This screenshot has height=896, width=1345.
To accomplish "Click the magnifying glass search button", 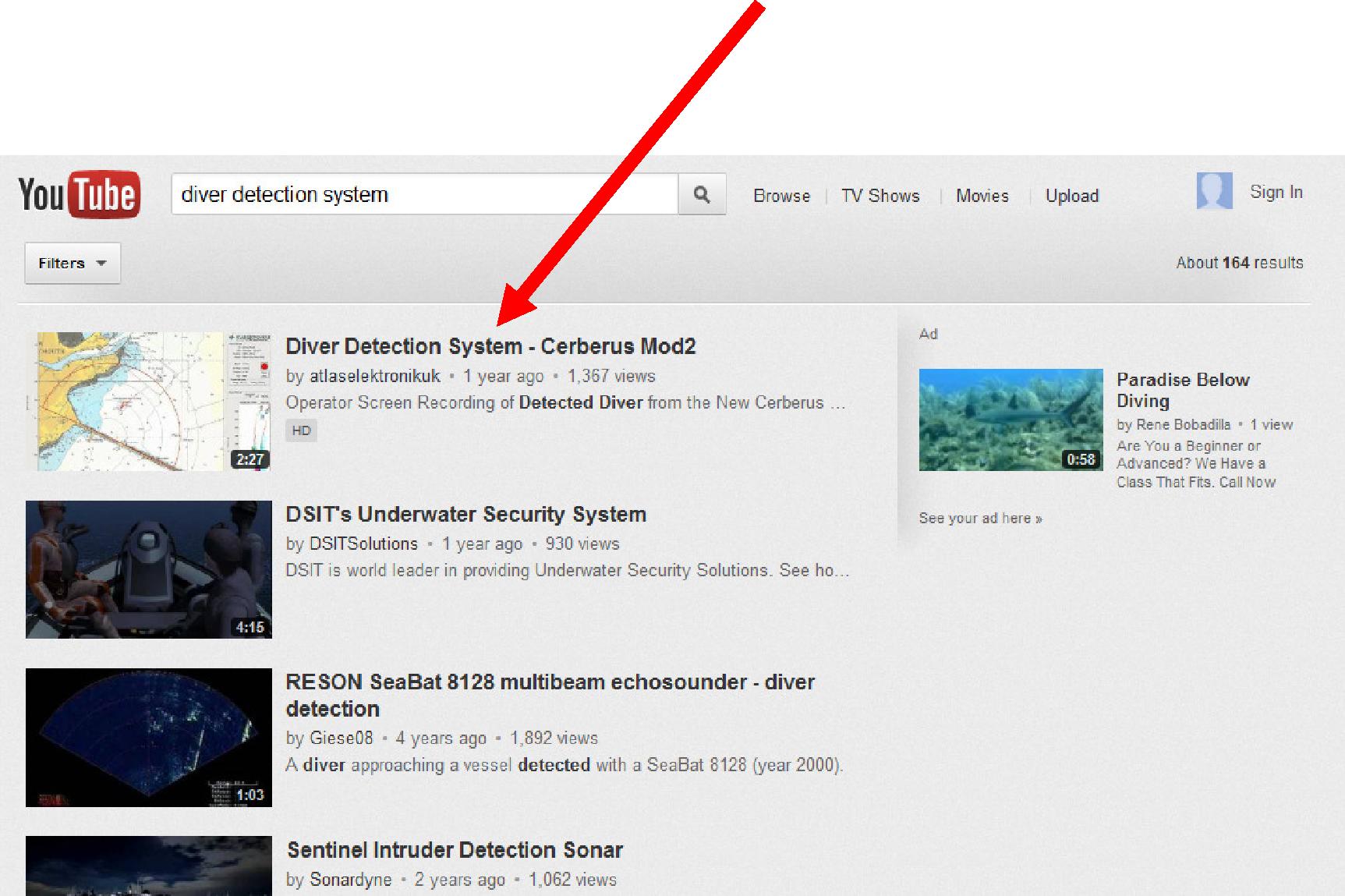I will pyautogui.click(x=702, y=194).
